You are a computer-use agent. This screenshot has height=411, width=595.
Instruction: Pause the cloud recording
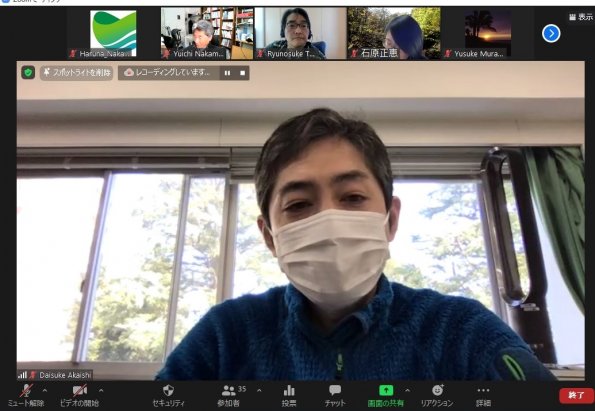pos(227,73)
